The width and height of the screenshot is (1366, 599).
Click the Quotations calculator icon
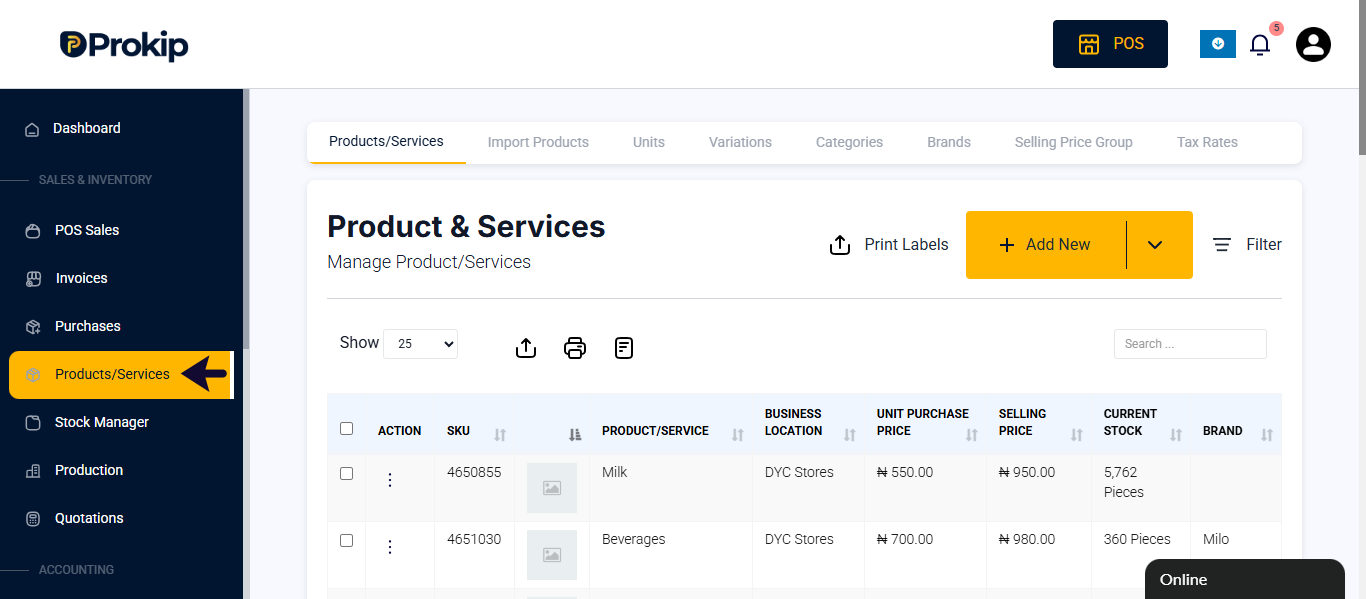33,519
